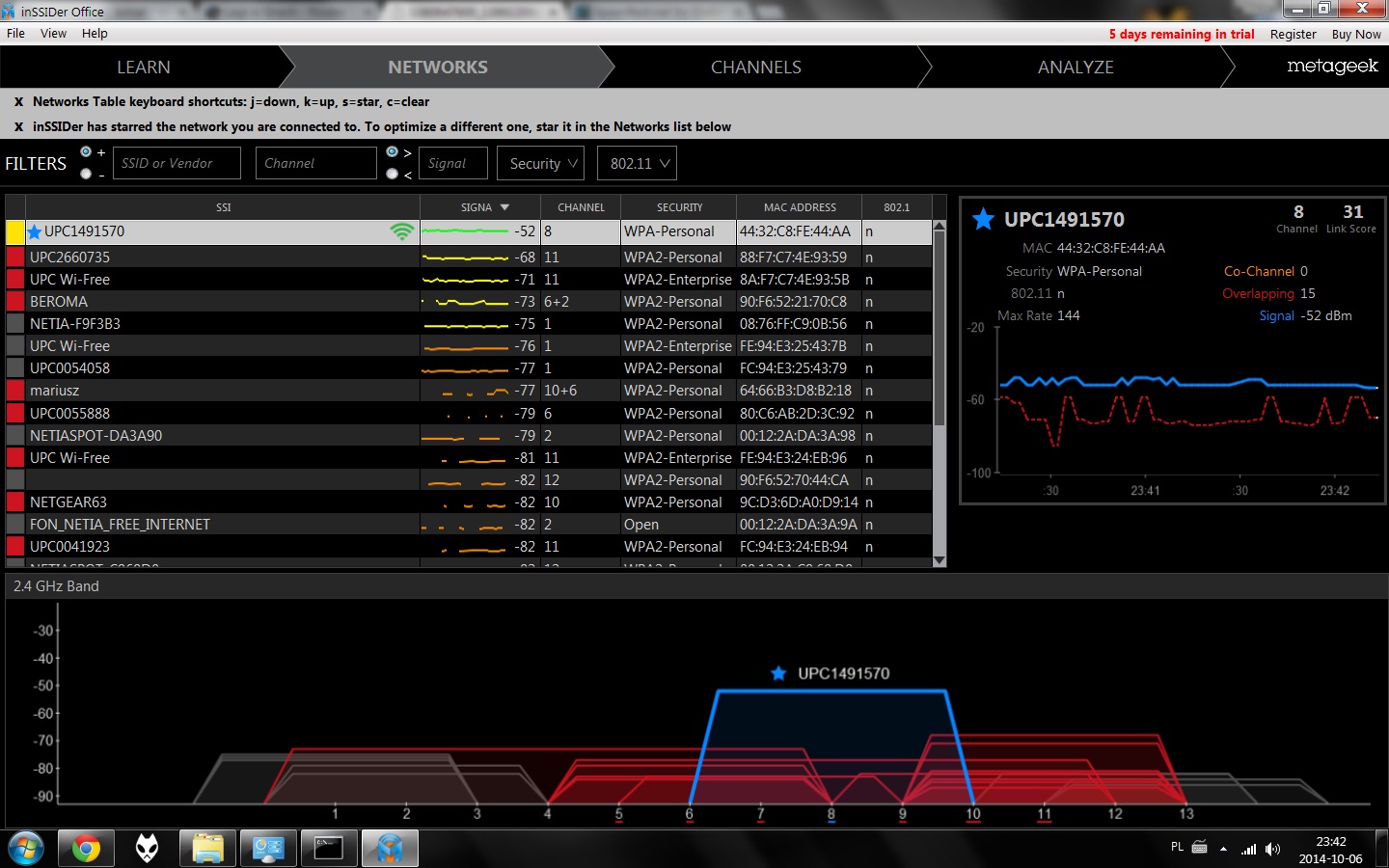Select the minus filter radio button
The width and height of the screenshot is (1389, 868).
(x=87, y=174)
